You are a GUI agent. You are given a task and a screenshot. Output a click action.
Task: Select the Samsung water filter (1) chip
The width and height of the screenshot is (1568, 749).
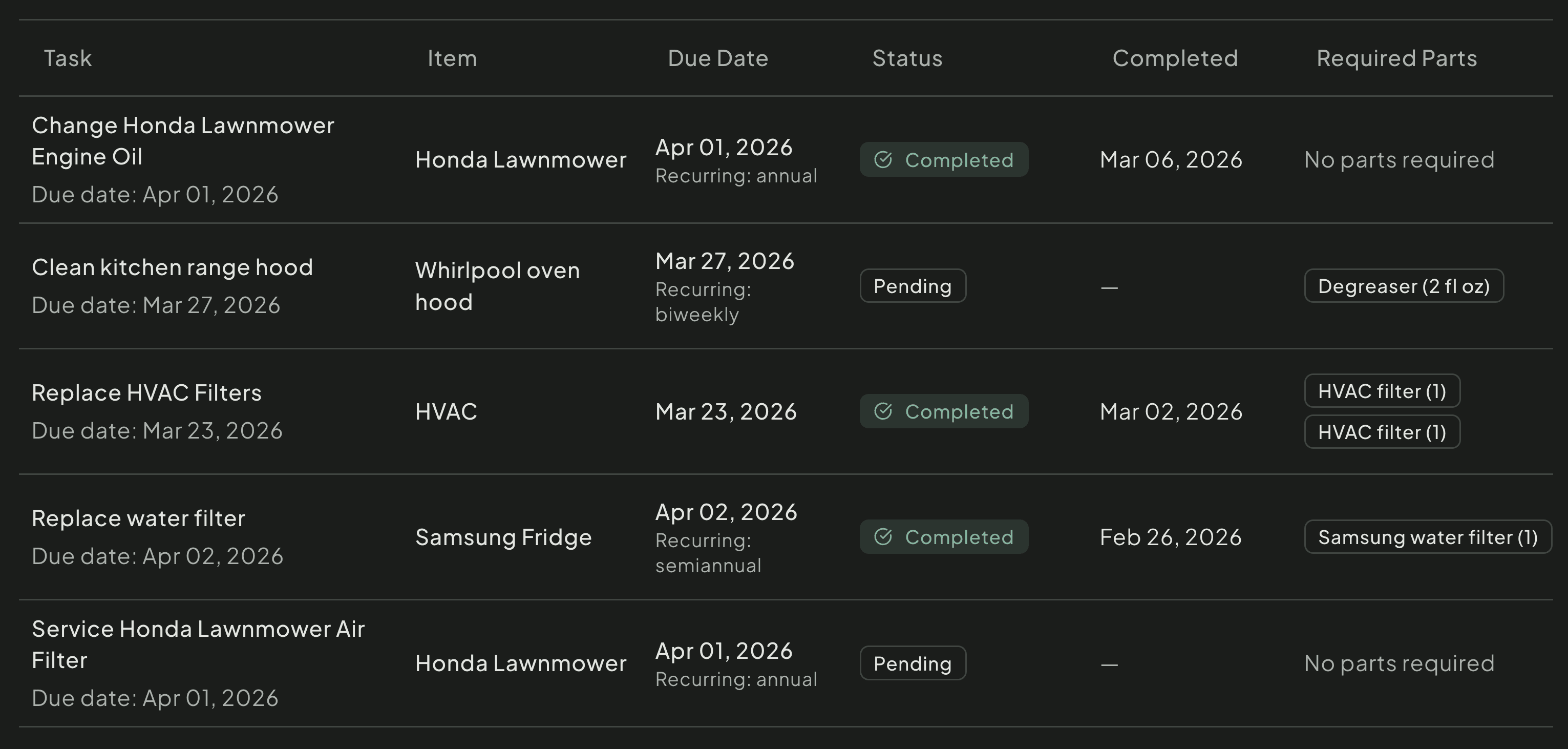pos(1428,536)
